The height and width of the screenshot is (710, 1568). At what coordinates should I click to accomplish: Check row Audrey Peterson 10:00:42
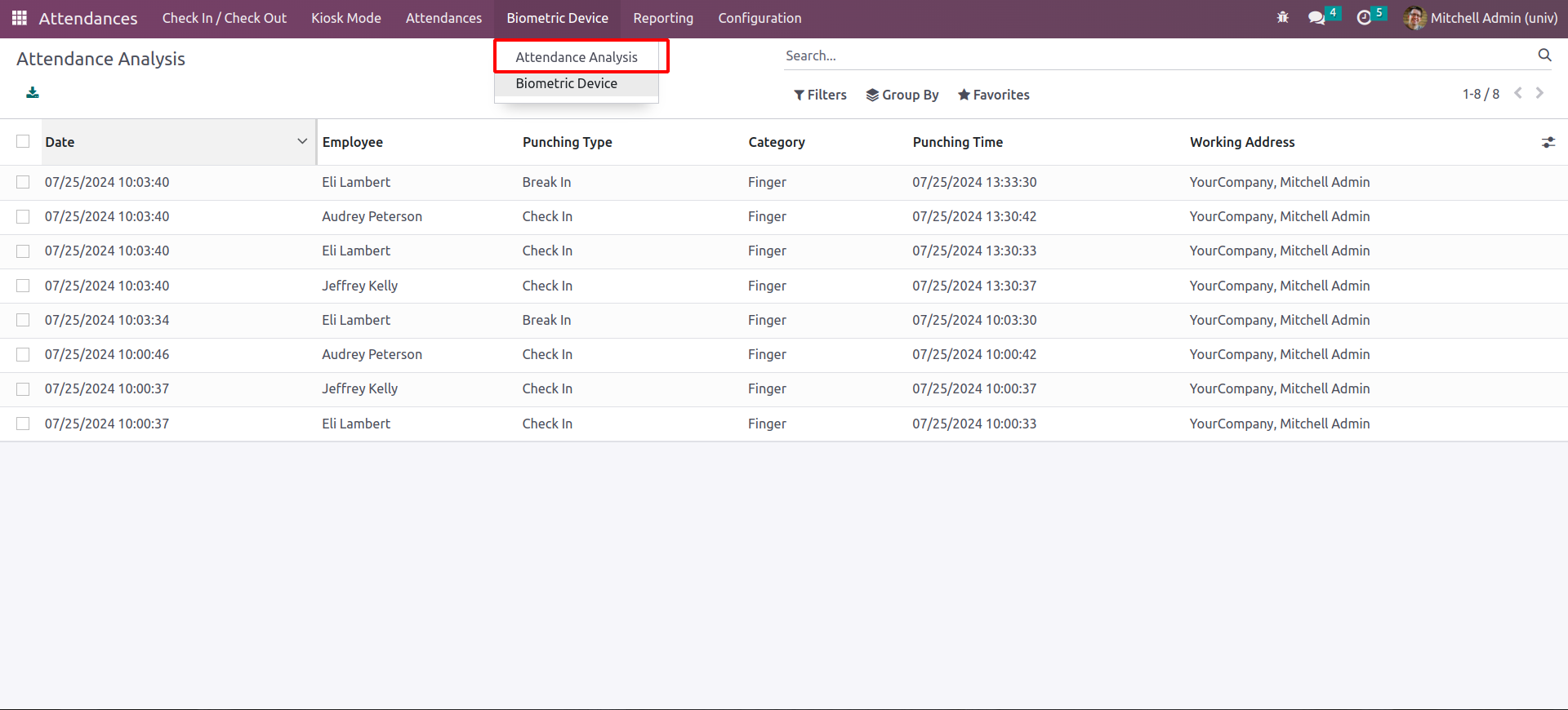point(23,354)
